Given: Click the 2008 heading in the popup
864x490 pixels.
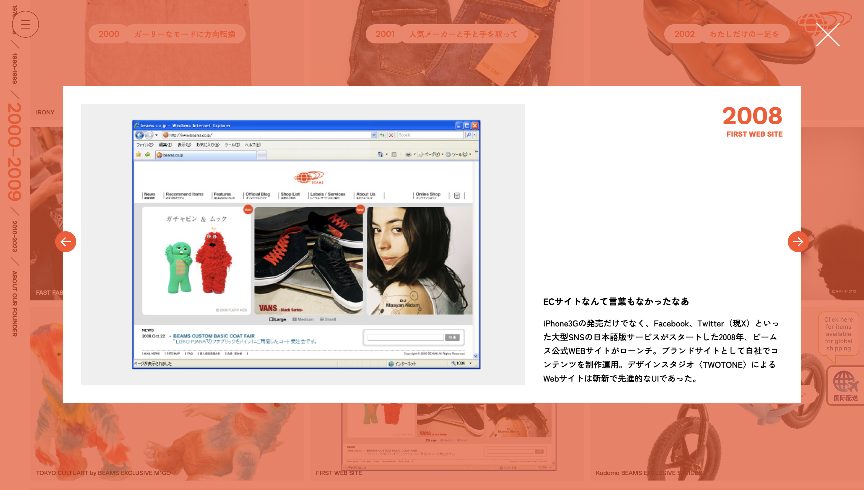Looking at the screenshot, I should click(752, 116).
